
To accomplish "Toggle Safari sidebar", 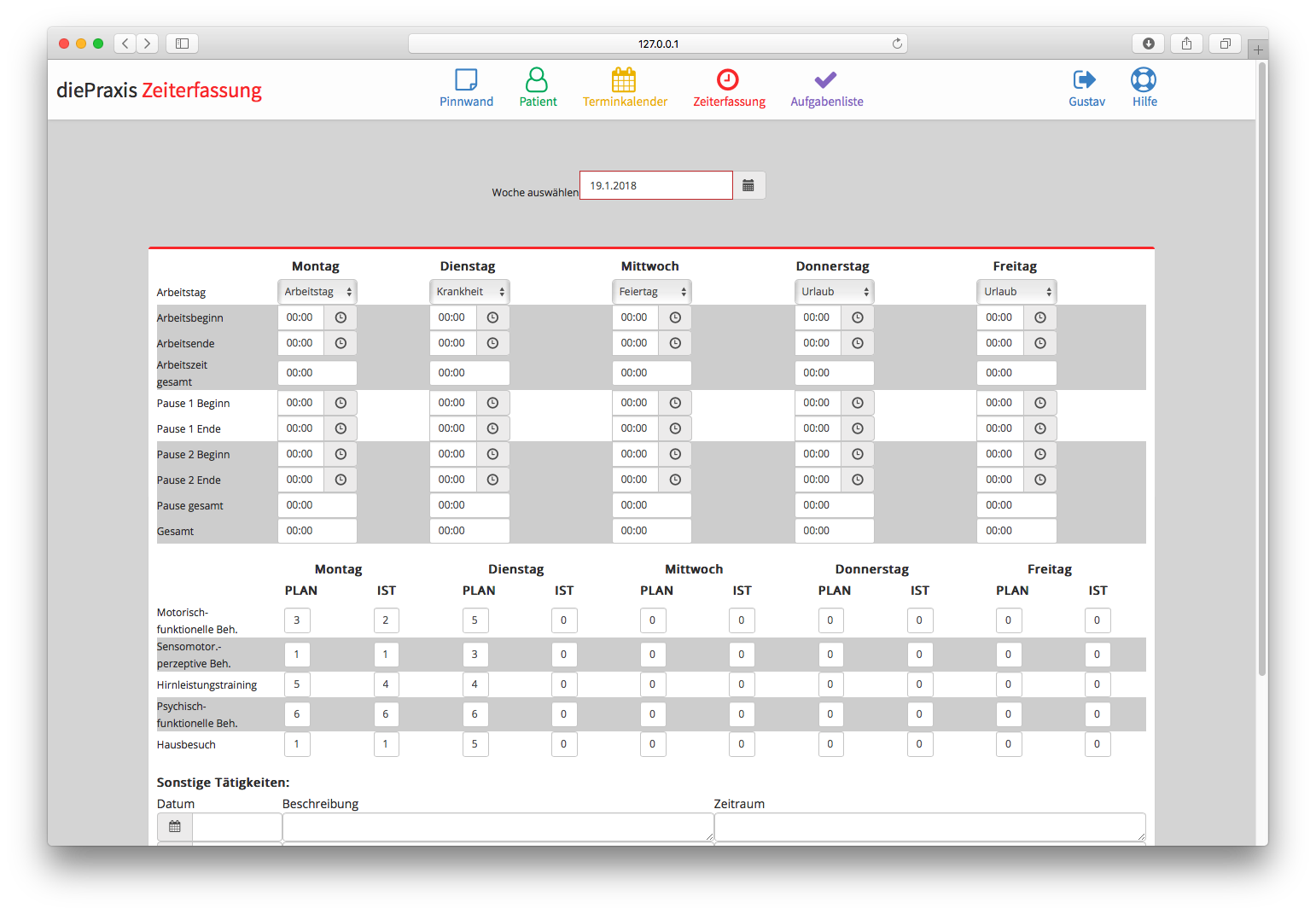I will pos(182,44).
